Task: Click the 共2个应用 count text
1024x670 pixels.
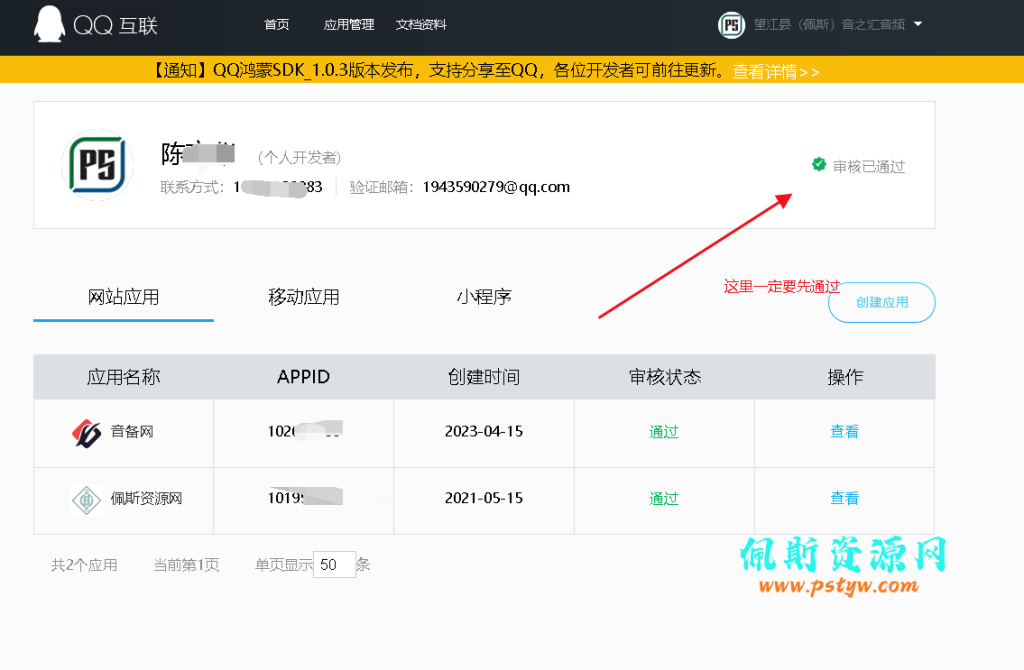Action: 84,565
